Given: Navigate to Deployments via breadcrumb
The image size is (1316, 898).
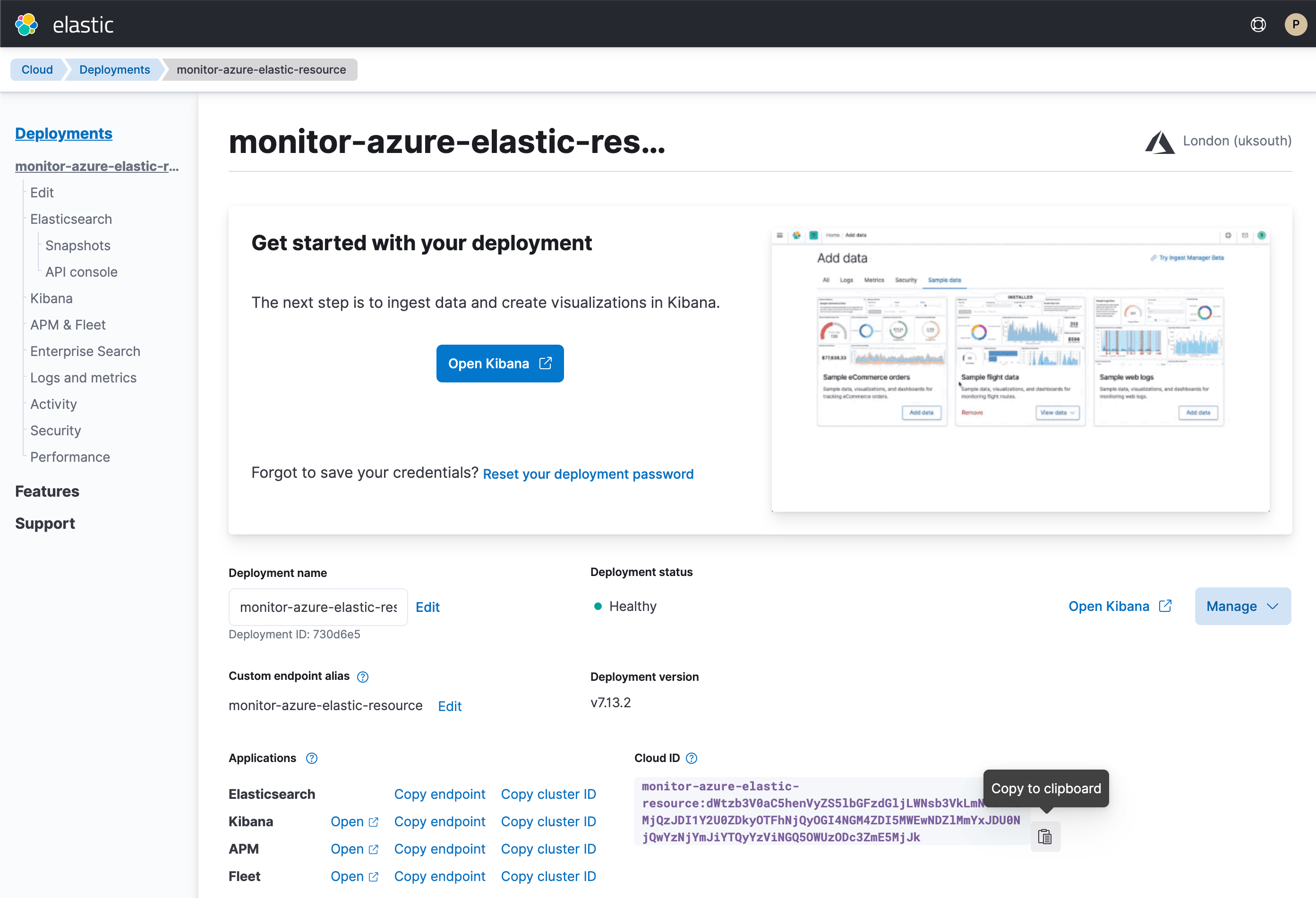Looking at the screenshot, I should [x=114, y=69].
